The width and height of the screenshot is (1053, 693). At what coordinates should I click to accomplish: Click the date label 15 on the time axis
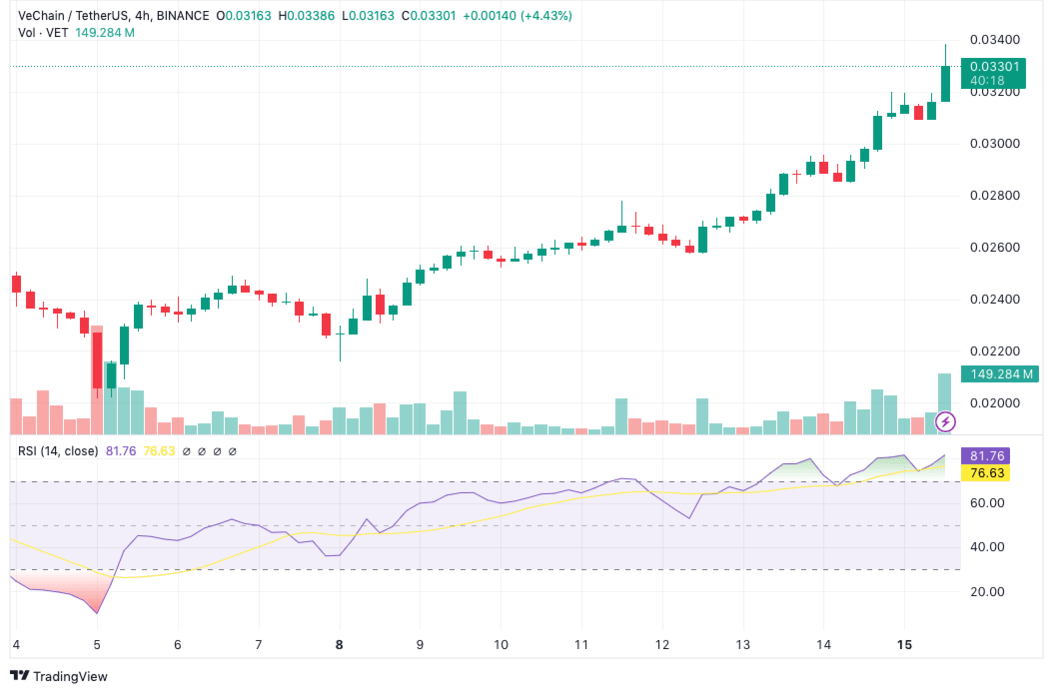(904, 646)
